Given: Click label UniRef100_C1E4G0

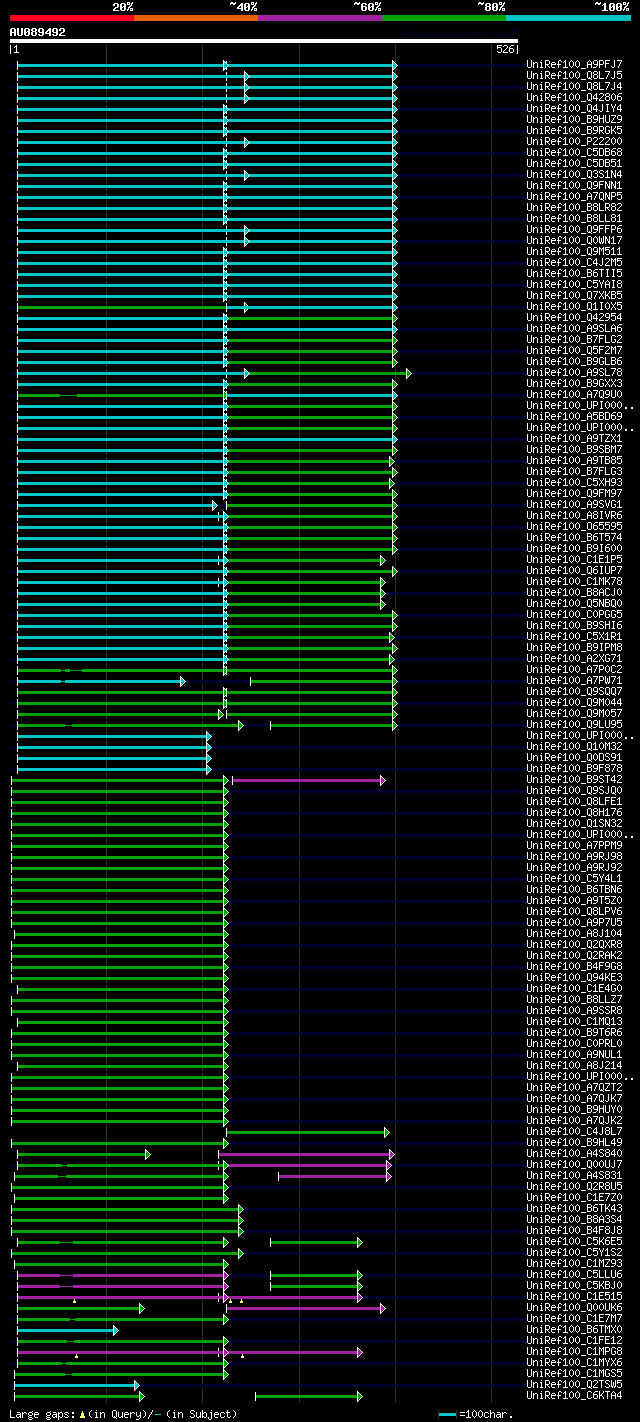Looking at the screenshot, I should pyautogui.click(x=575, y=989).
